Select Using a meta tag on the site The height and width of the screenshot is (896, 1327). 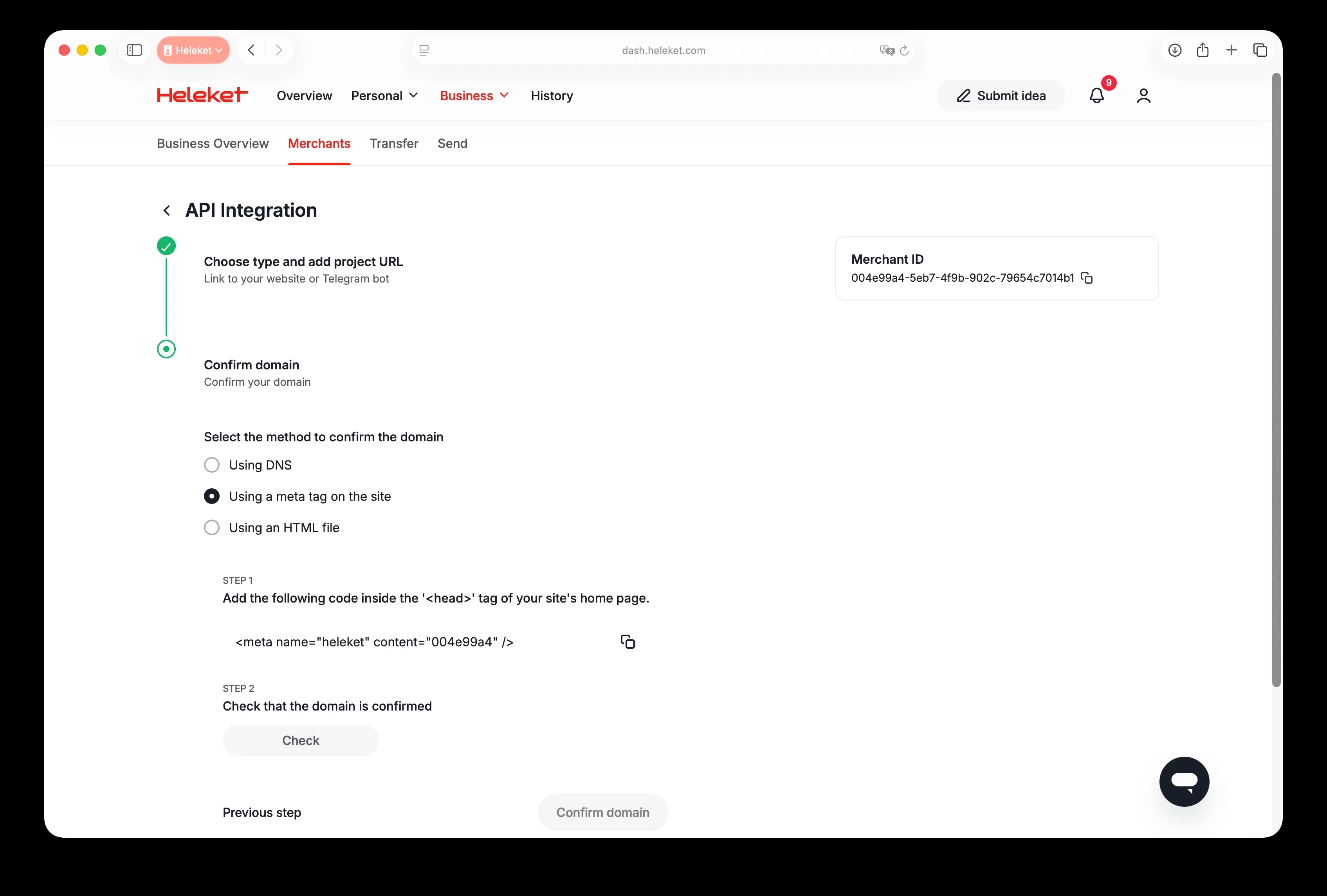coord(212,497)
